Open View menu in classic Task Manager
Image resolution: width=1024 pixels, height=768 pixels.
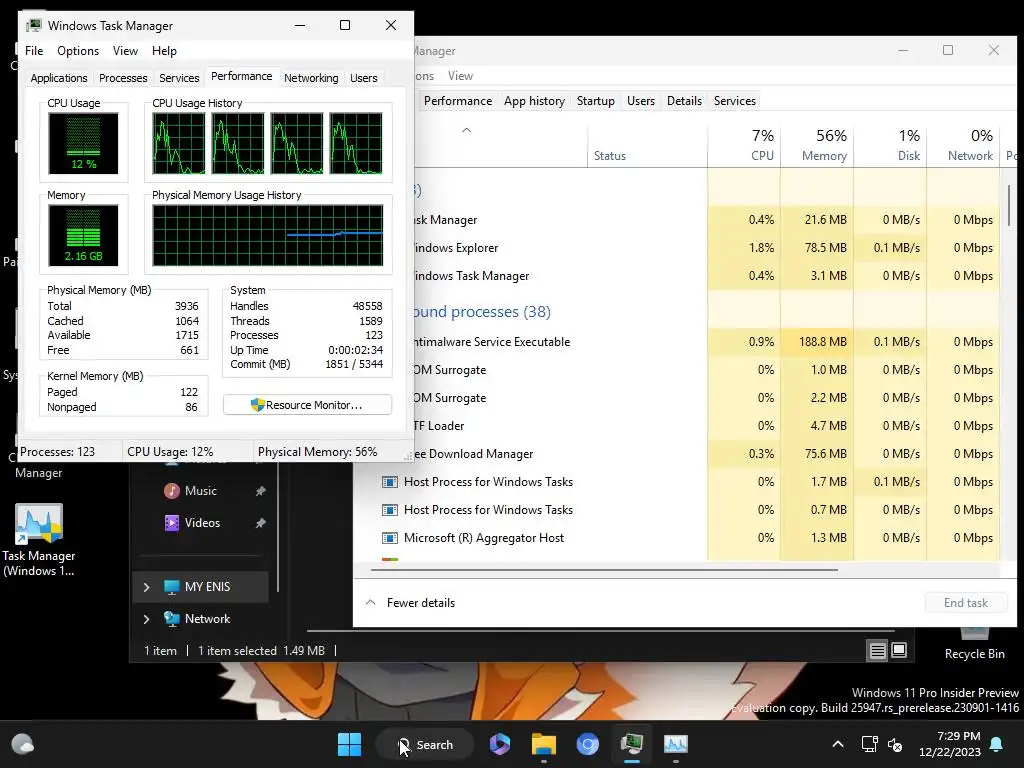tap(125, 51)
